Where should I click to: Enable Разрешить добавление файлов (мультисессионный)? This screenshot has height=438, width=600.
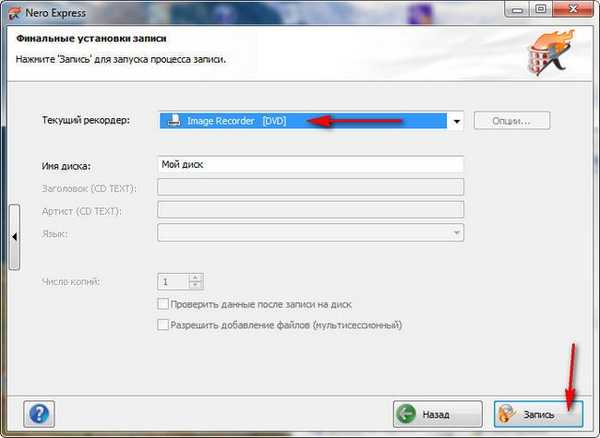(163, 325)
